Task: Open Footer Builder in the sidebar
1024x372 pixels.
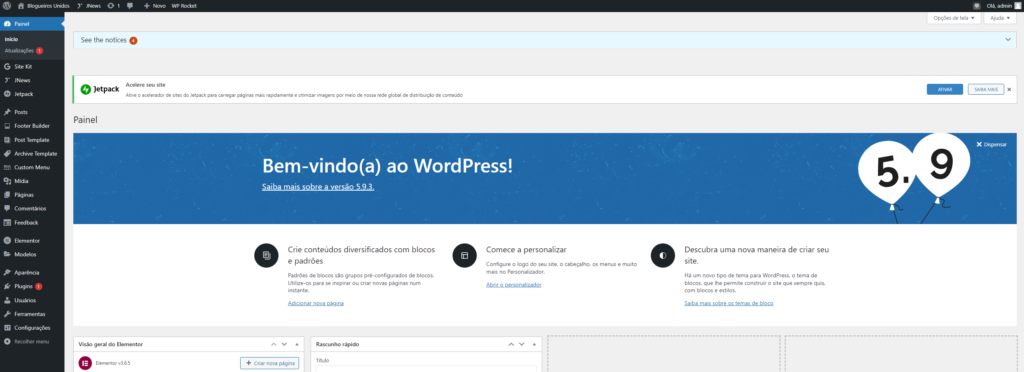Action: (32, 125)
